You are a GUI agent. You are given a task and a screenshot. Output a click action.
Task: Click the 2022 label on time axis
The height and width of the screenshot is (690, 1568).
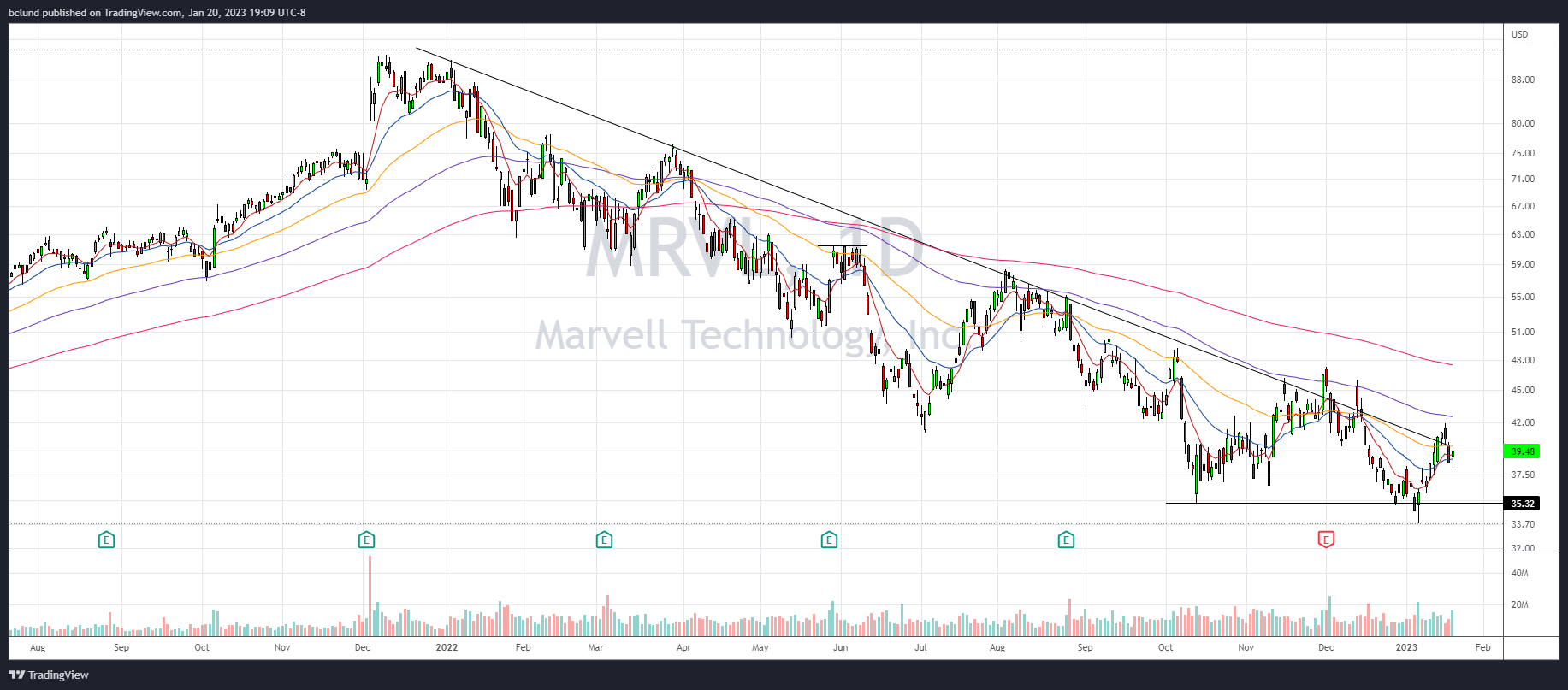click(x=447, y=647)
